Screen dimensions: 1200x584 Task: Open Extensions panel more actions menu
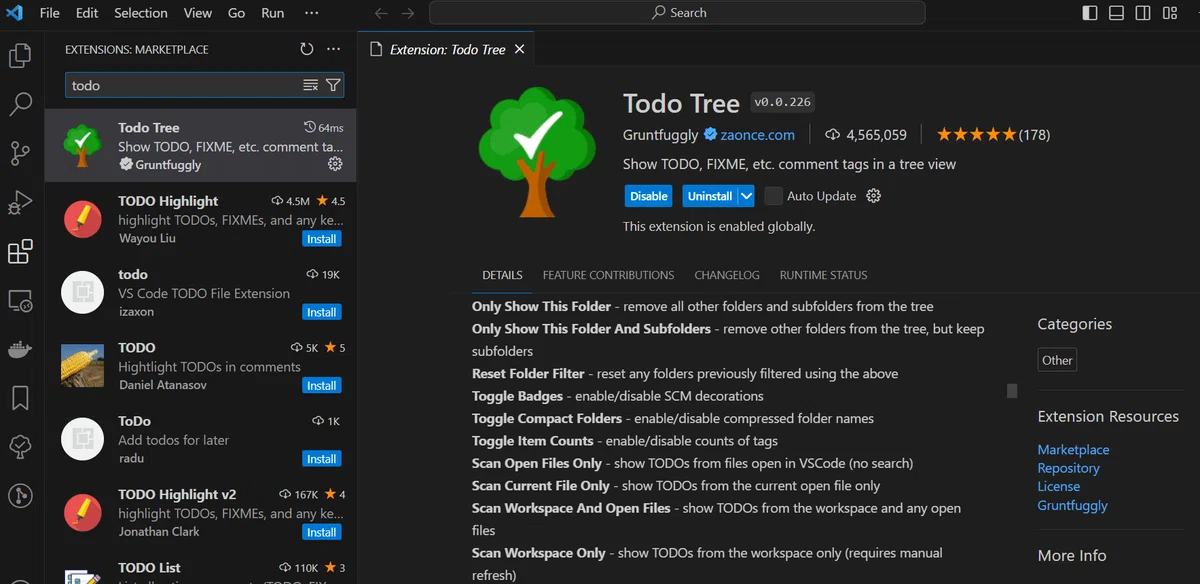(x=334, y=49)
